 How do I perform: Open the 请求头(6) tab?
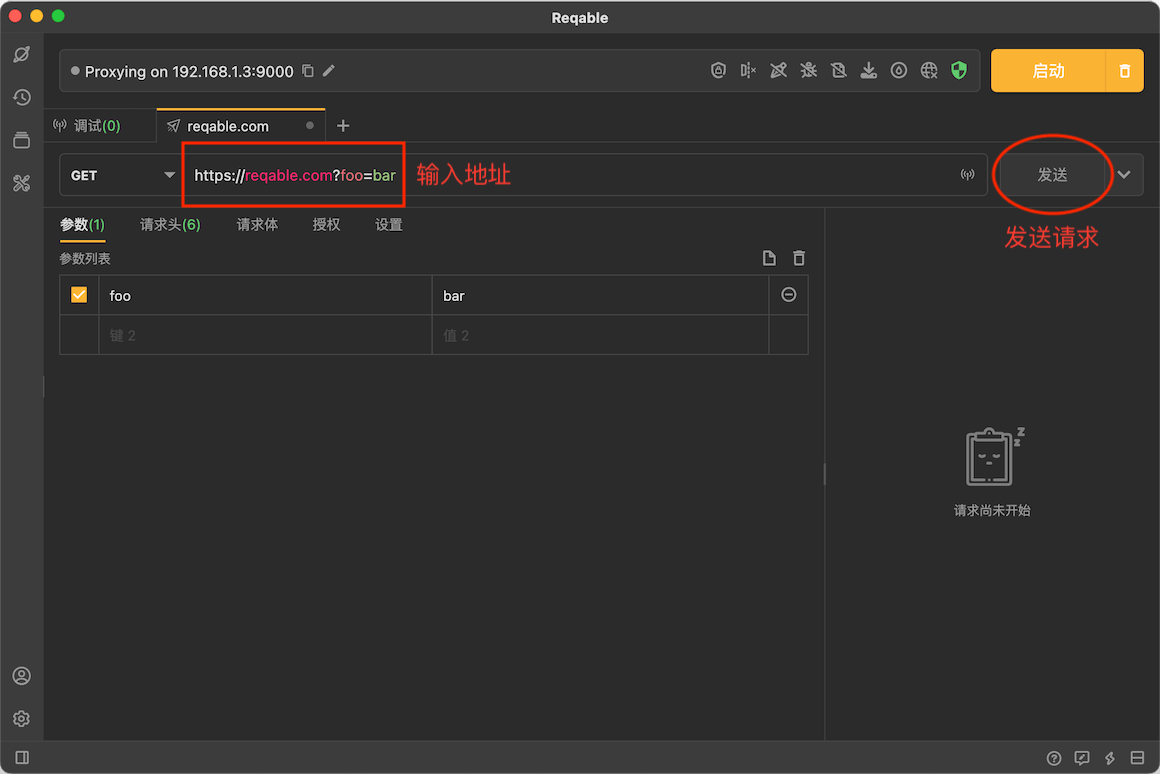coord(170,225)
